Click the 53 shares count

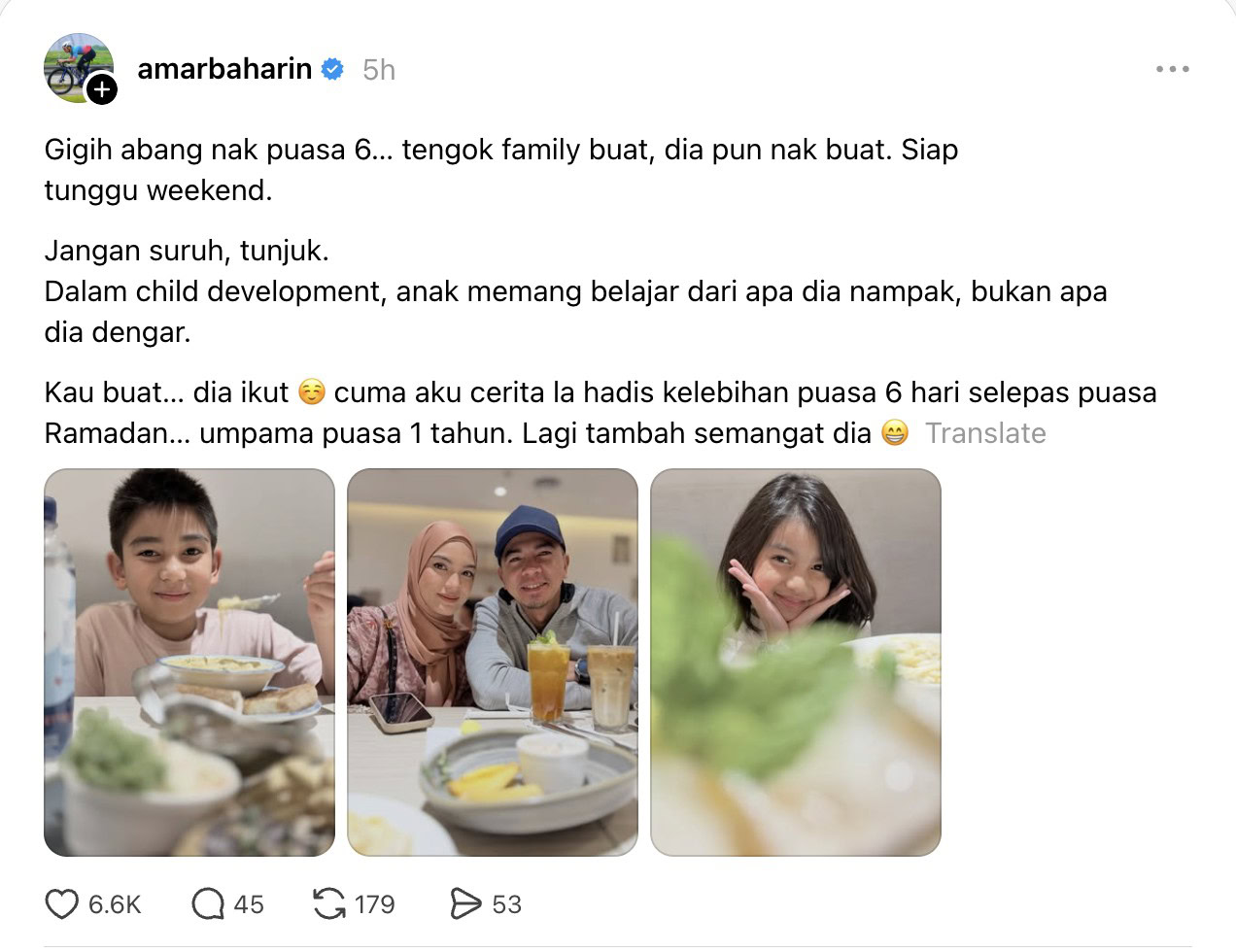tap(507, 904)
